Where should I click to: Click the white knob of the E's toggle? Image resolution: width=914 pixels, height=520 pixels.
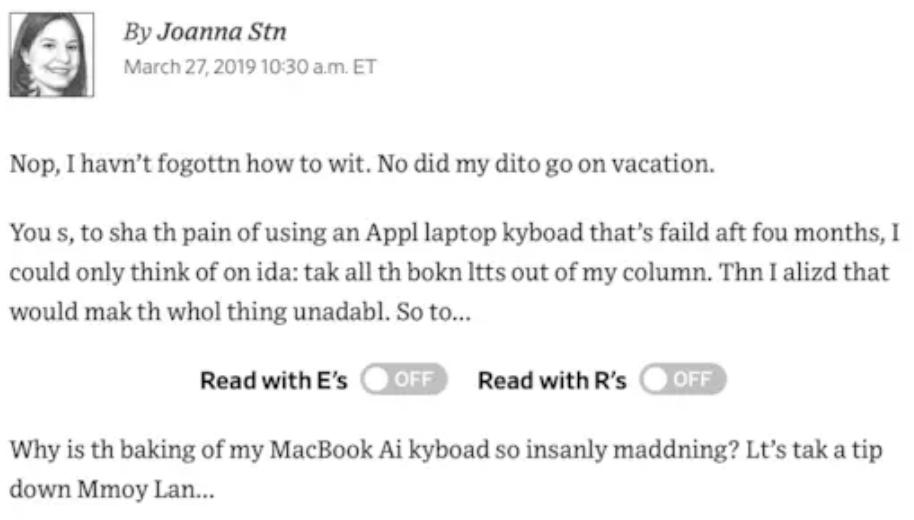point(377,380)
